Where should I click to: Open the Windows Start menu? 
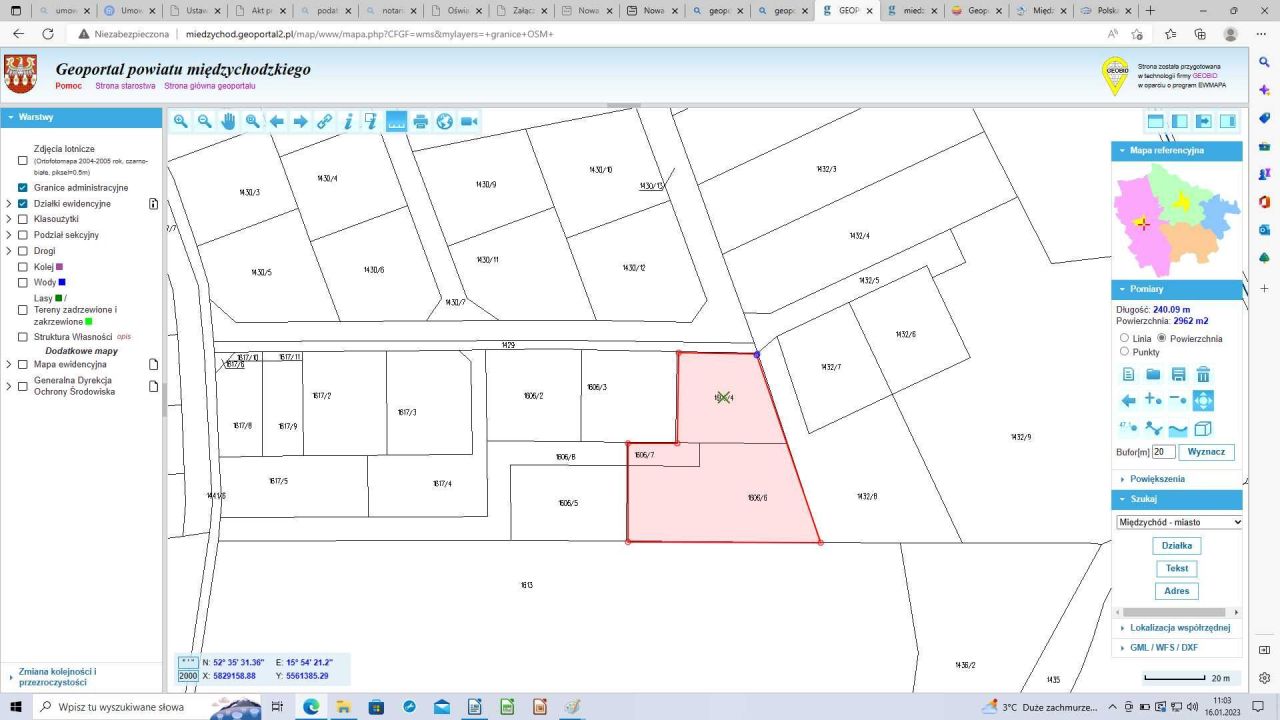[16, 707]
